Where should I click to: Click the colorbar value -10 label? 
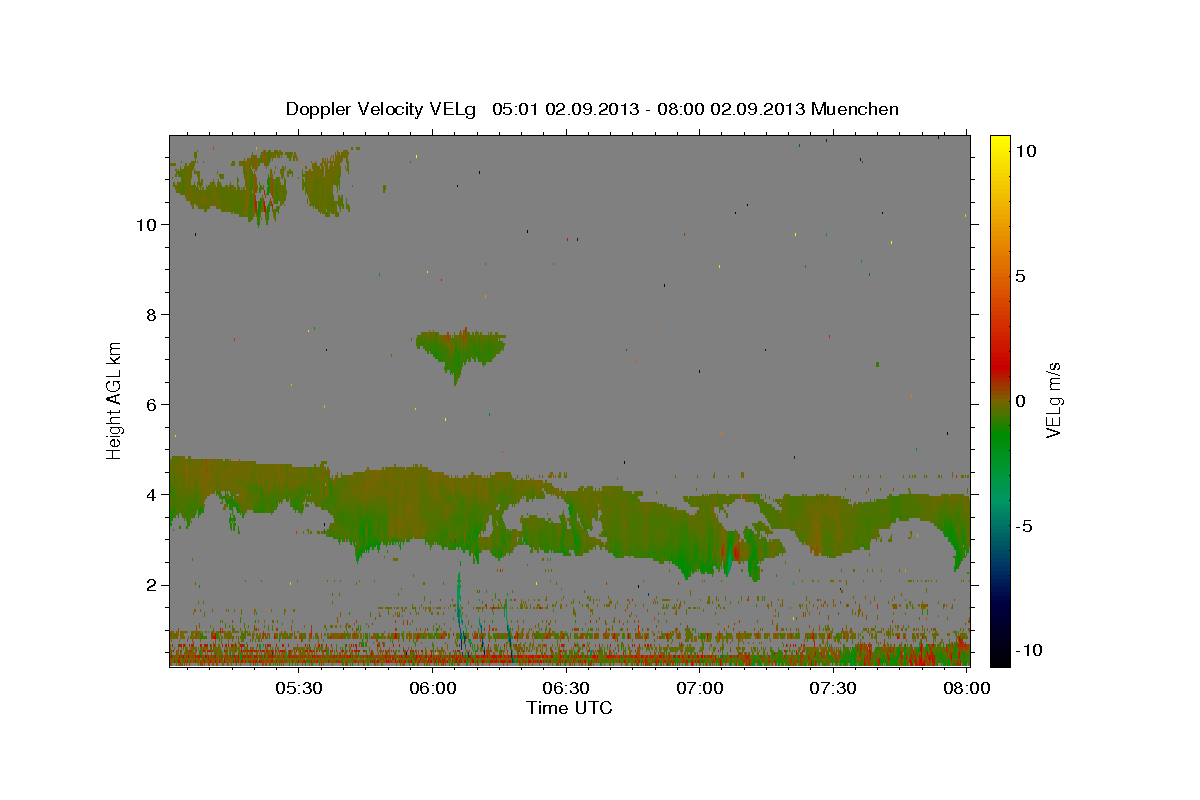tap(1027, 650)
